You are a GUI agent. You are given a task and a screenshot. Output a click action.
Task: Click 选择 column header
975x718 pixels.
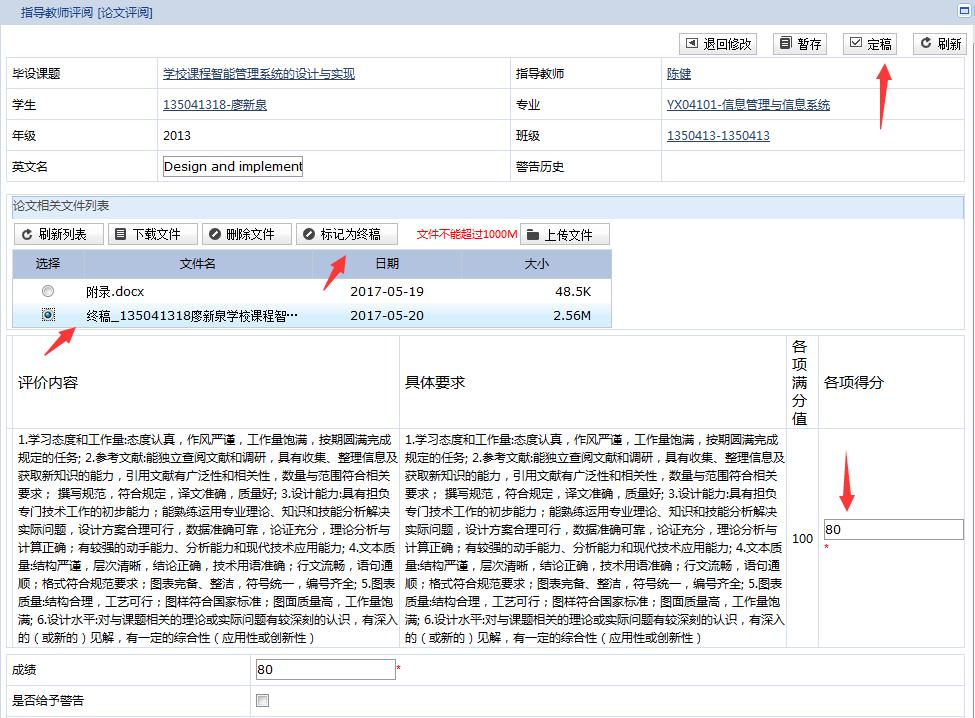click(x=48, y=264)
